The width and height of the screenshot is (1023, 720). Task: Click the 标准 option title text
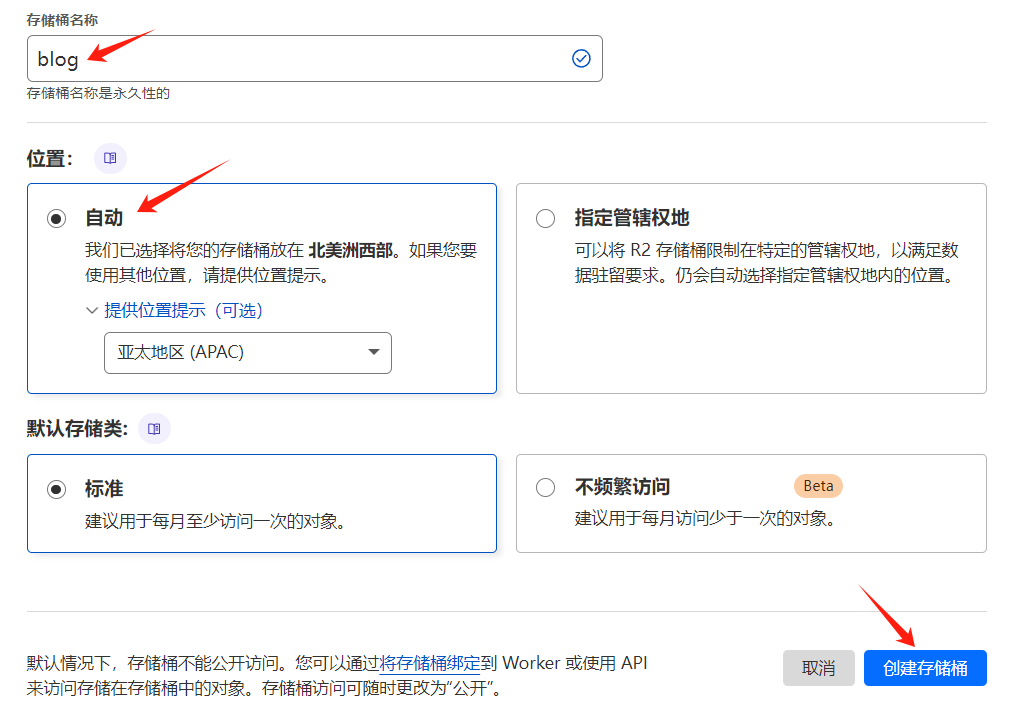tap(104, 489)
